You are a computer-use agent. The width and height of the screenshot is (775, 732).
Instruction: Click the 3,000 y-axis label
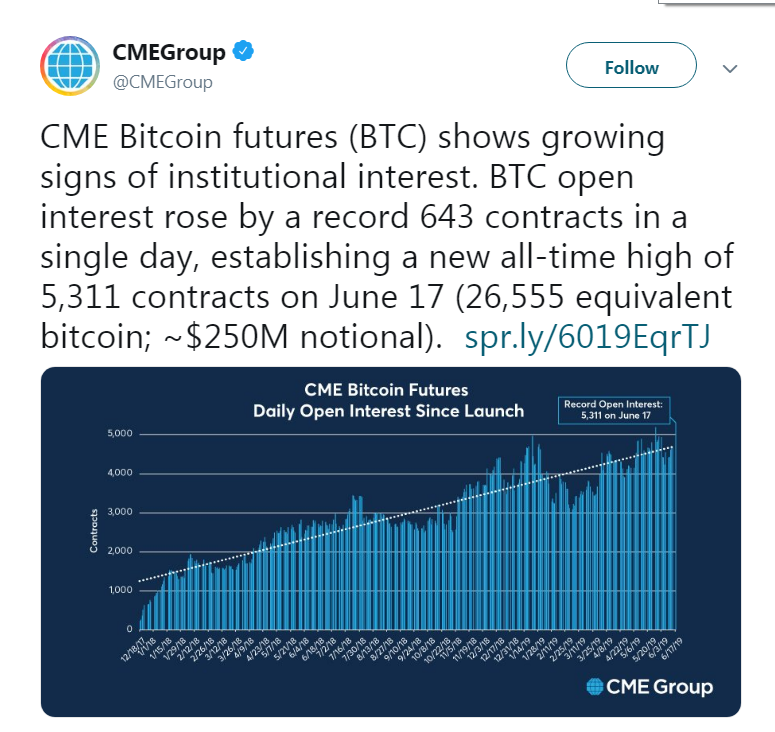[121, 512]
